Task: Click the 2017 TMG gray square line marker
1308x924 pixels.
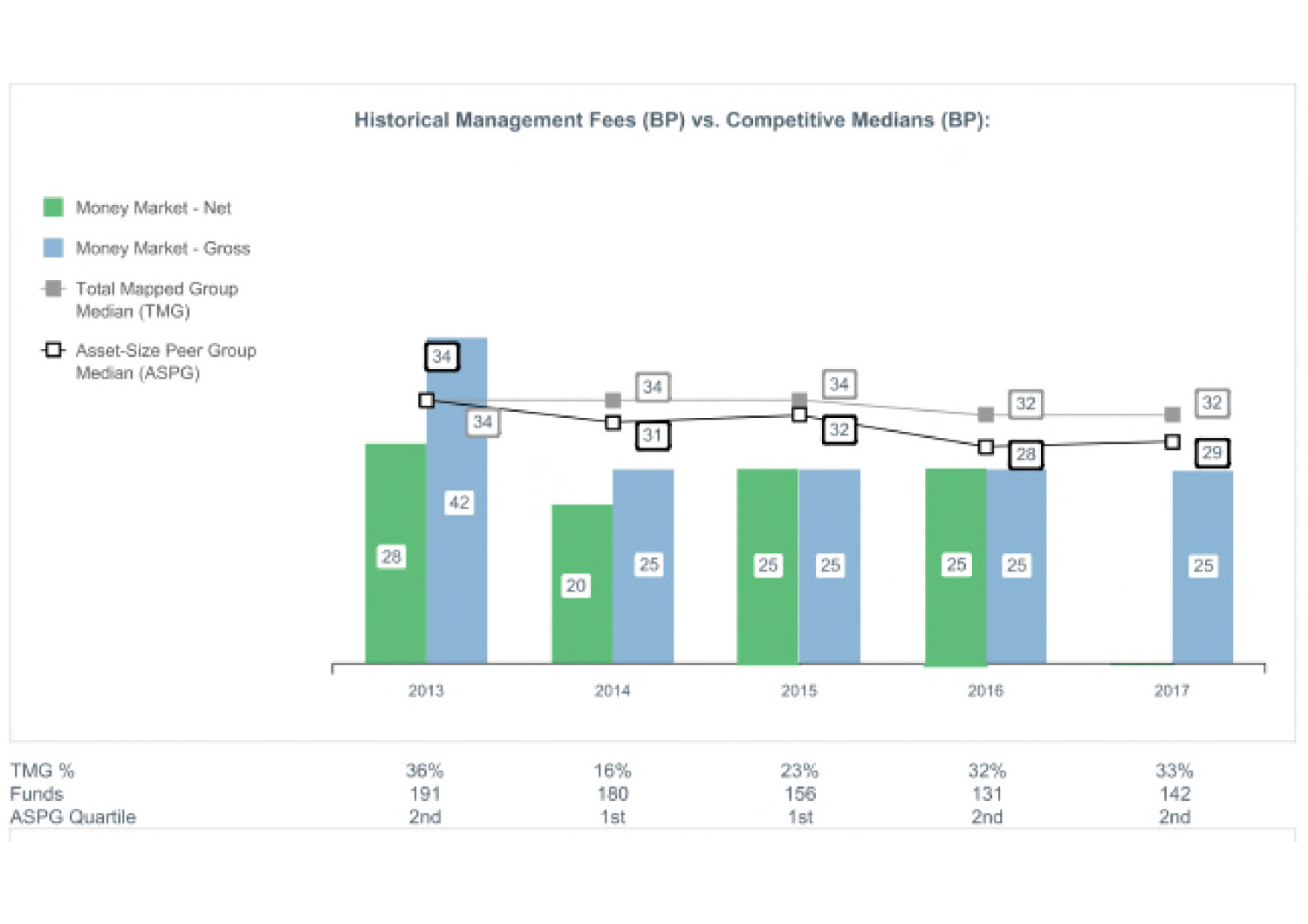Action: click(x=1173, y=414)
